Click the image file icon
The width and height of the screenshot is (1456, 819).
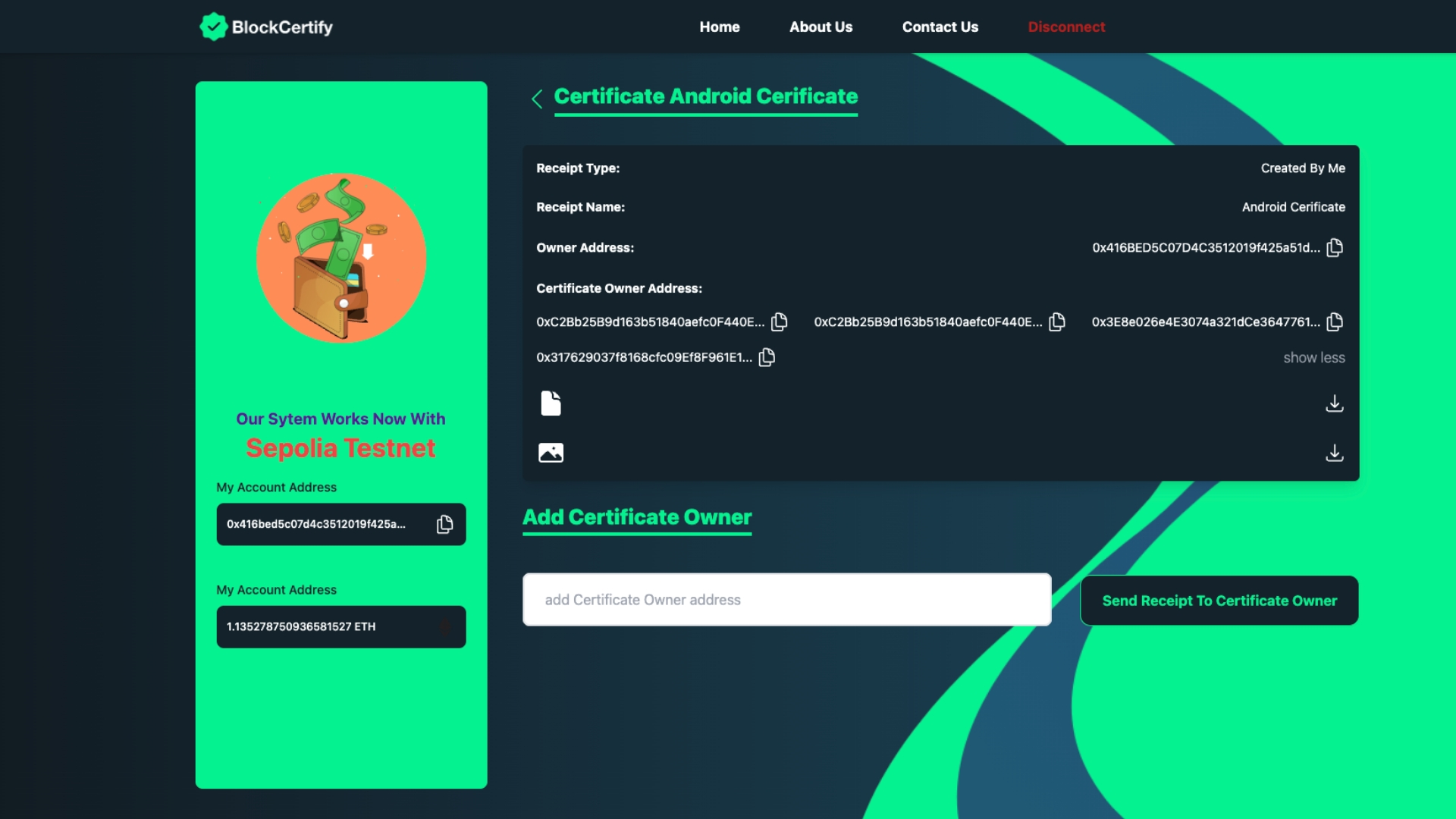pos(551,453)
